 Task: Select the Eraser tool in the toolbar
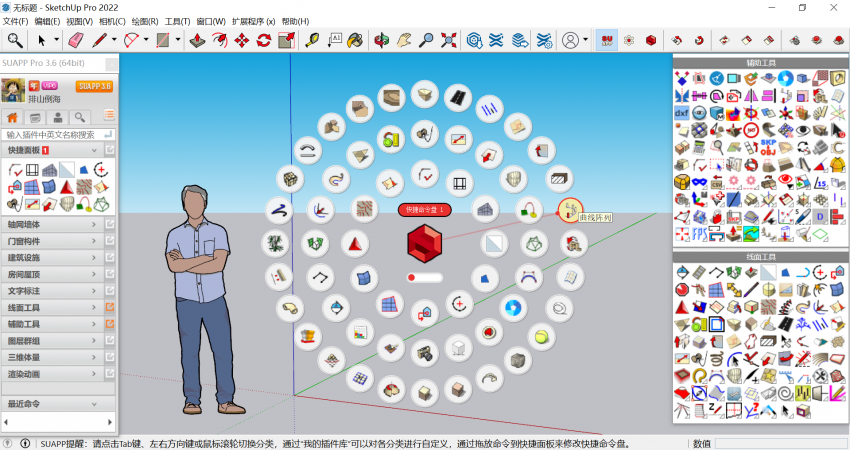(x=76, y=40)
